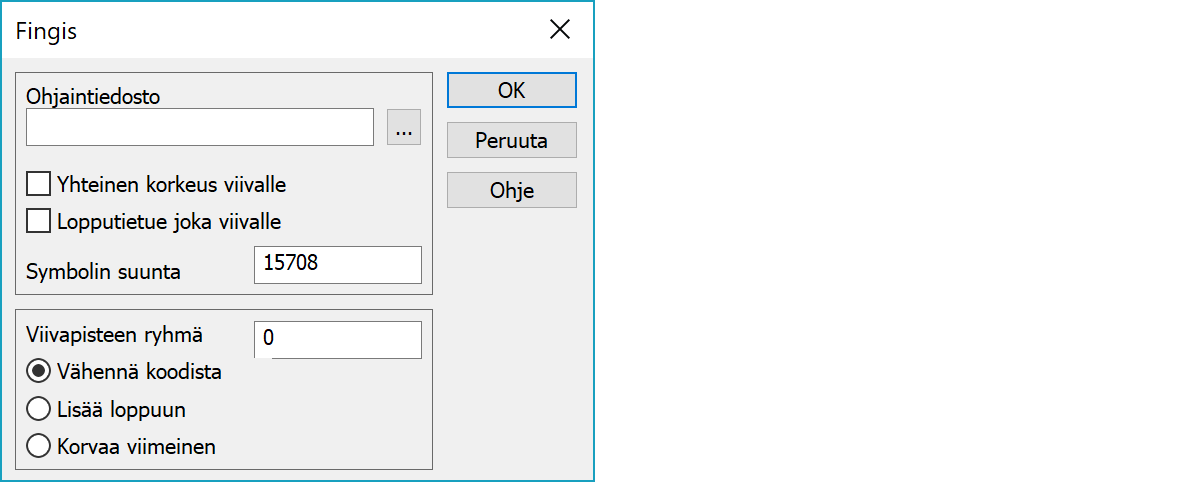Viewport: 1200px width, 482px height.
Task: Click the Symbolin suunta label
Action: (104, 271)
